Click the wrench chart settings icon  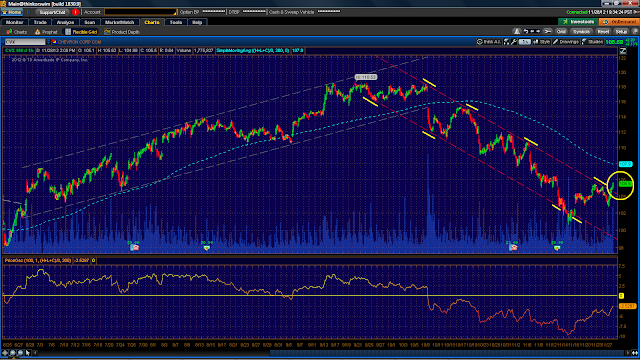514,42
